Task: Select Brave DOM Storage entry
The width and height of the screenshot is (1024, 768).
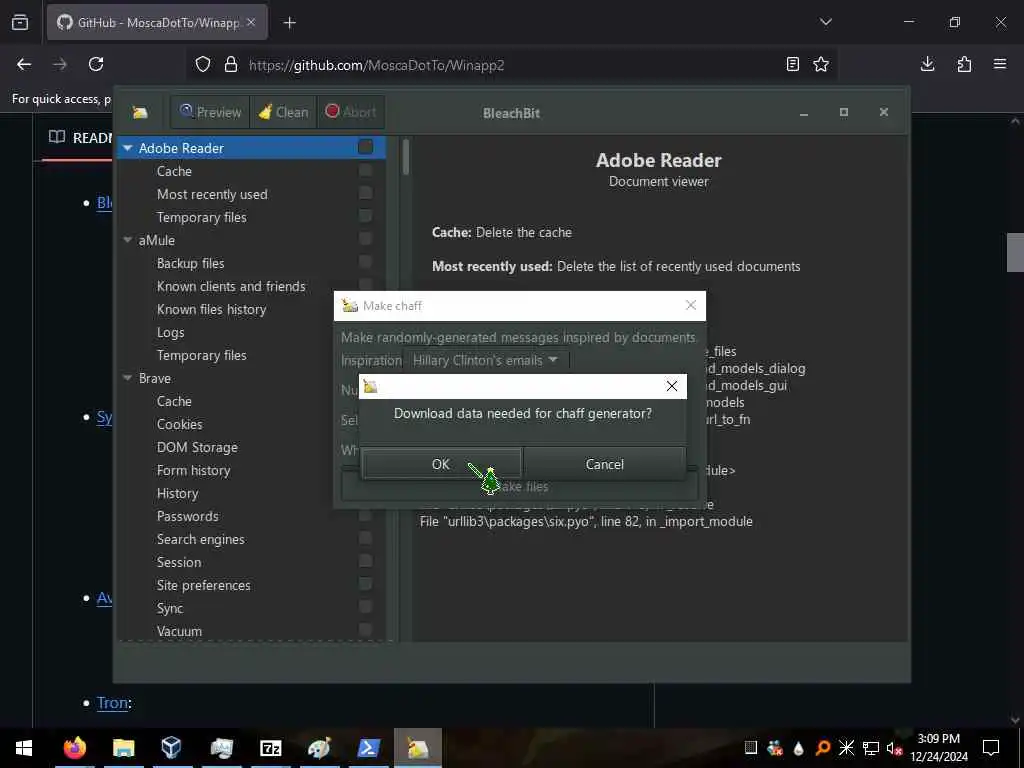Action: click(197, 447)
